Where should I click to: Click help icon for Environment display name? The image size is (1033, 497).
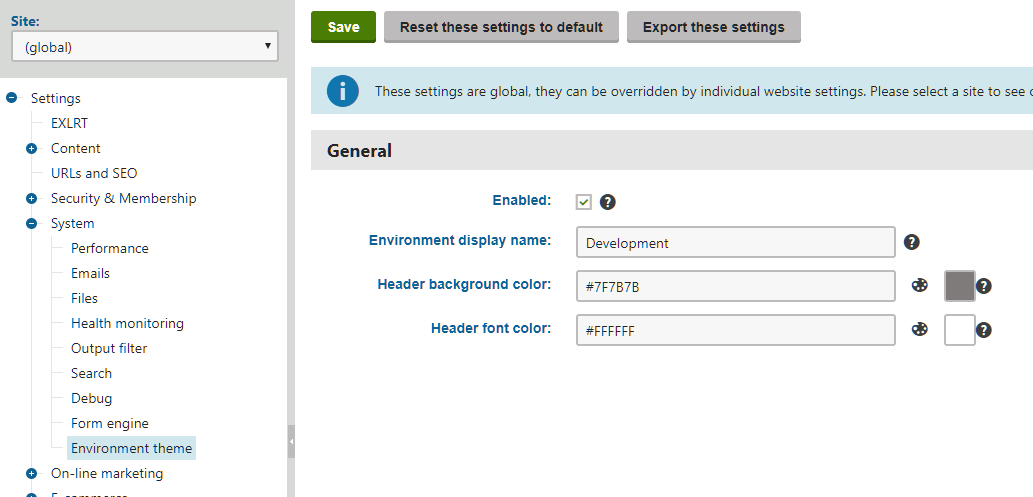(x=911, y=242)
